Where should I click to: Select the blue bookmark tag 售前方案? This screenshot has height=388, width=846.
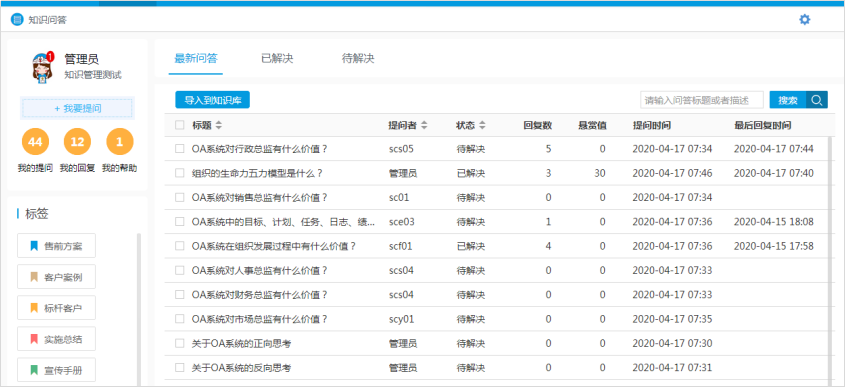56,246
